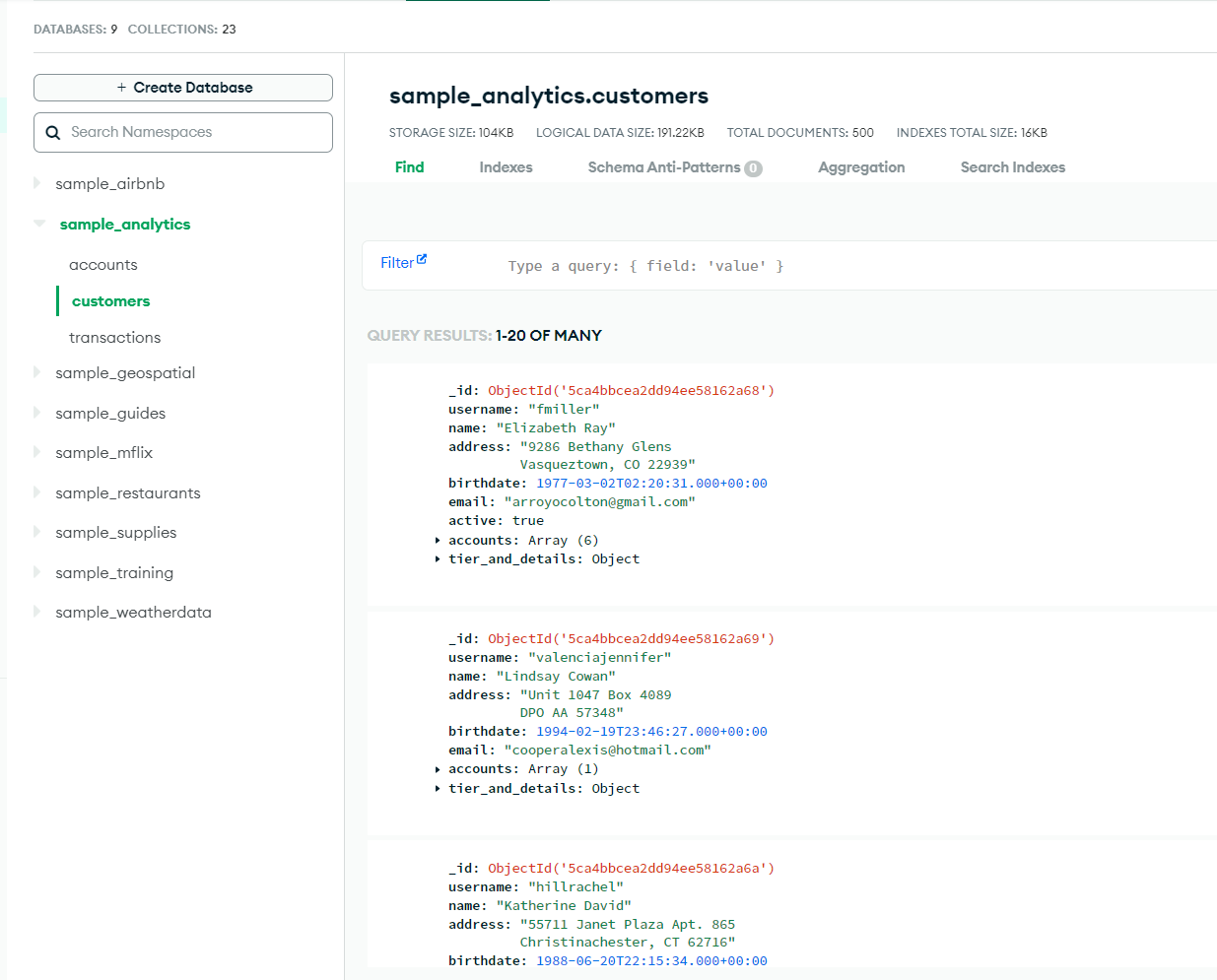
Task: Expand the sample_weatherdata database
Action: (x=37, y=612)
